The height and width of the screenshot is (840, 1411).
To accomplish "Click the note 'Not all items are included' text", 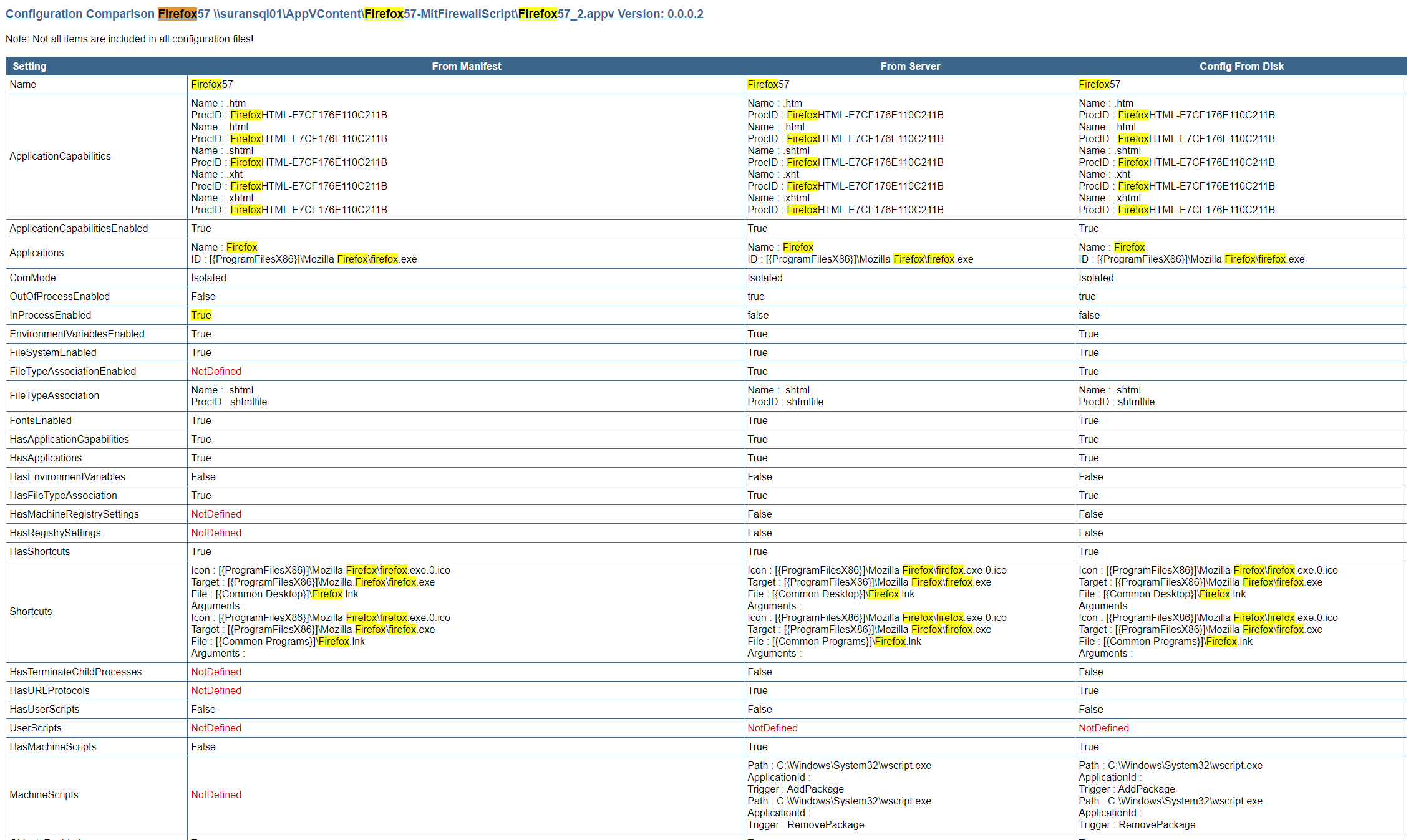I will [x=129, y=39].
